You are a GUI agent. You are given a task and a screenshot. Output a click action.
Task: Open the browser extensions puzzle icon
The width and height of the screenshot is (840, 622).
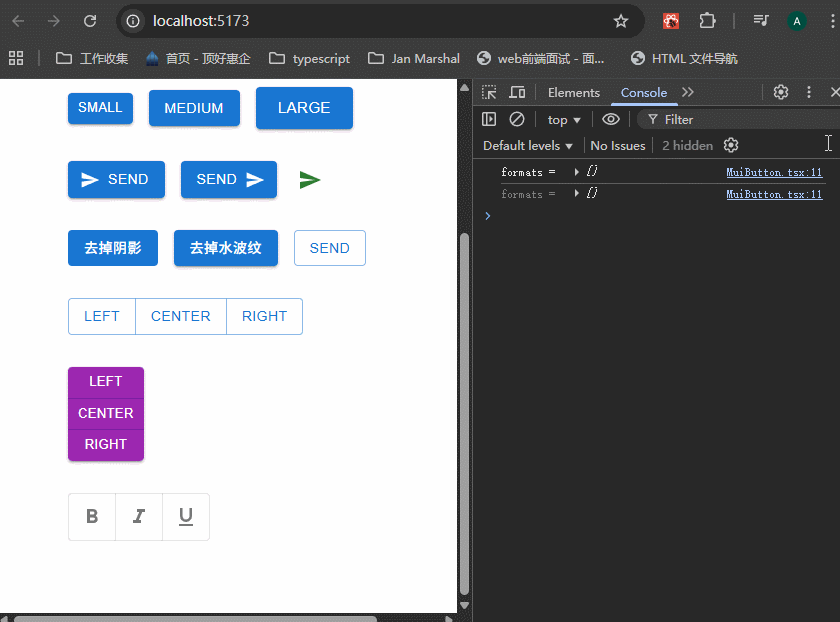(x=708, y=21)
